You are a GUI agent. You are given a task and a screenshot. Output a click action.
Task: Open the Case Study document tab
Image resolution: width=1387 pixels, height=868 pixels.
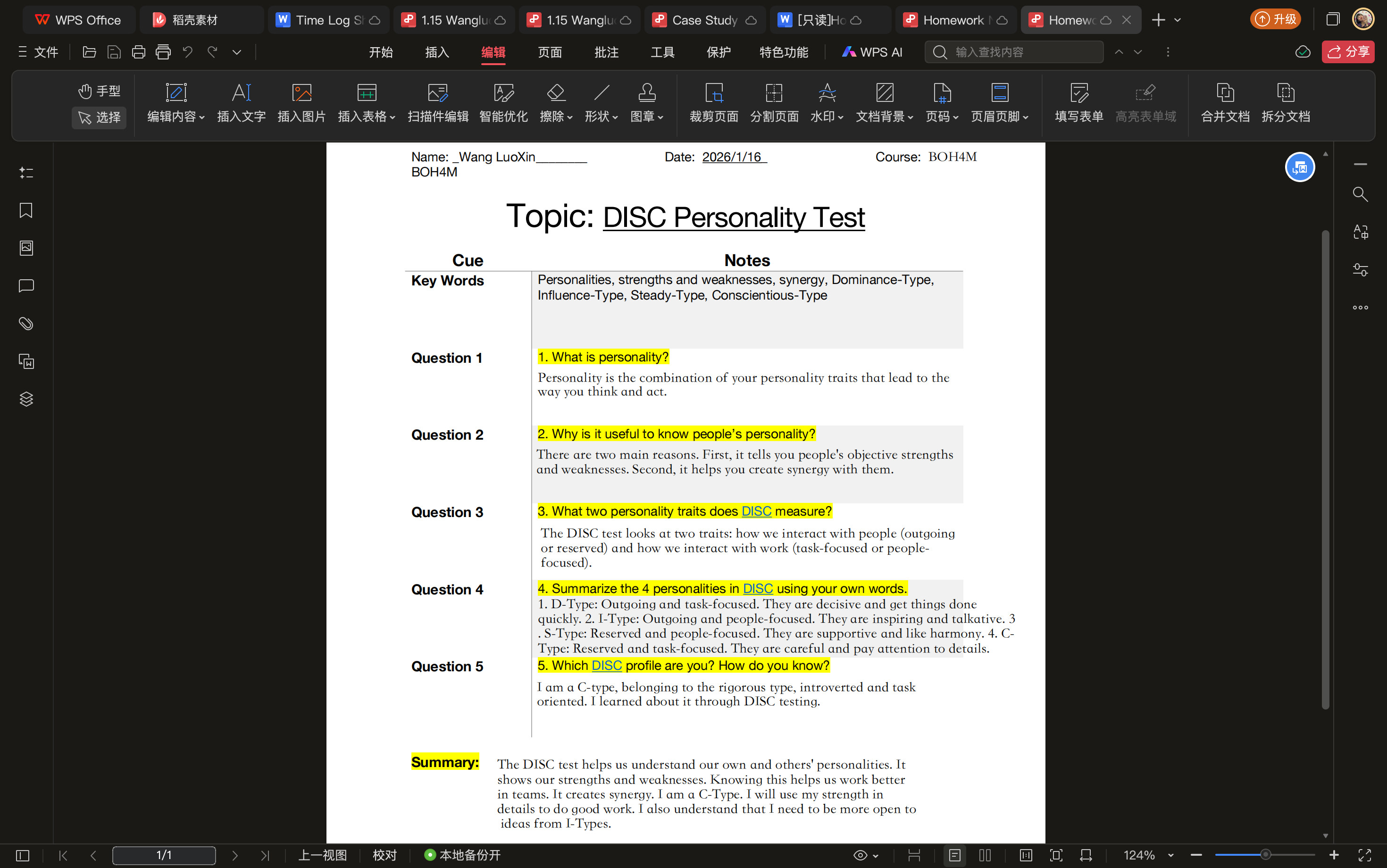704,20
